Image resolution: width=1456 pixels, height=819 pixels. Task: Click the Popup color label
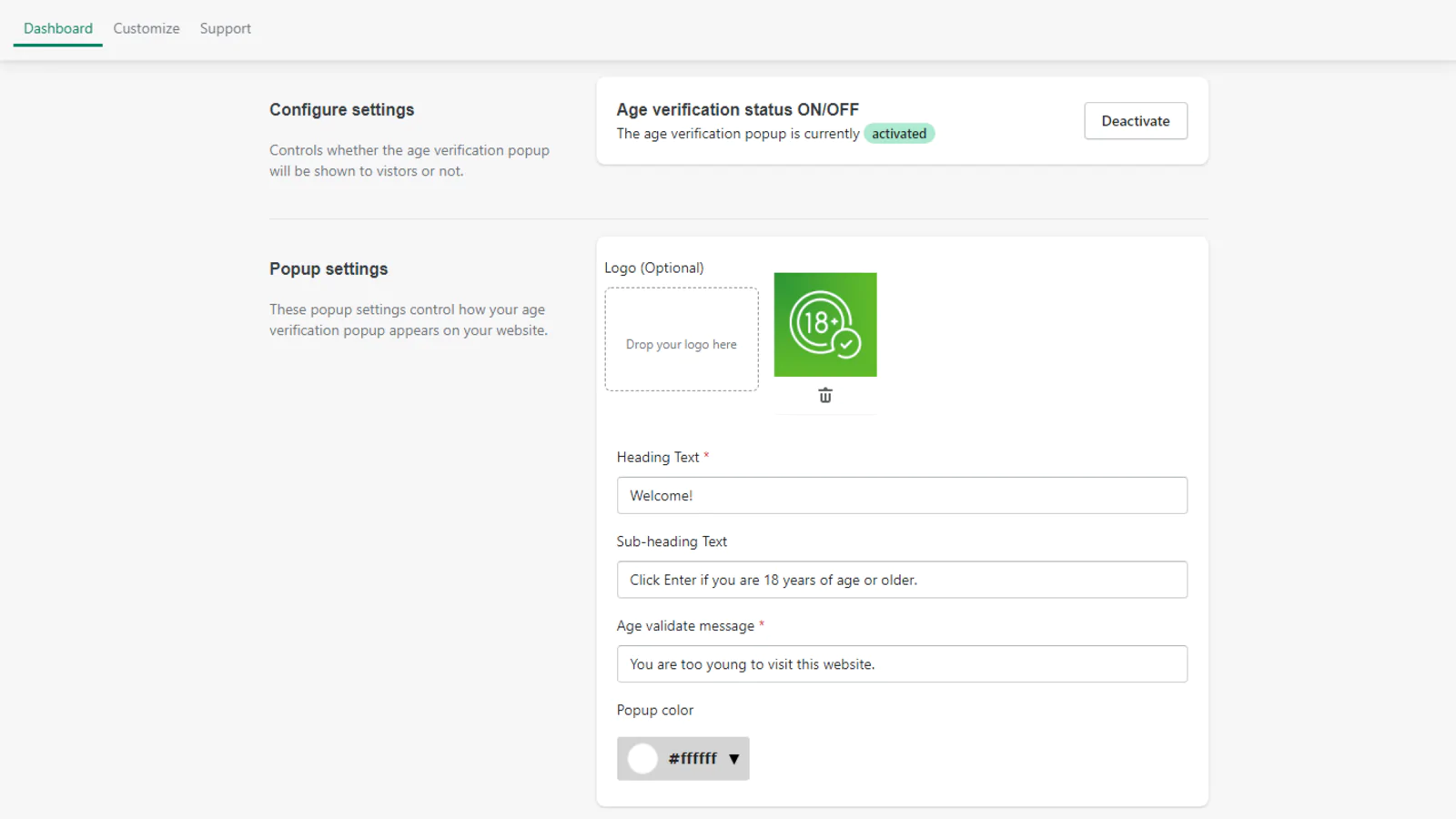pyautogui.click(x=654, y=710)
